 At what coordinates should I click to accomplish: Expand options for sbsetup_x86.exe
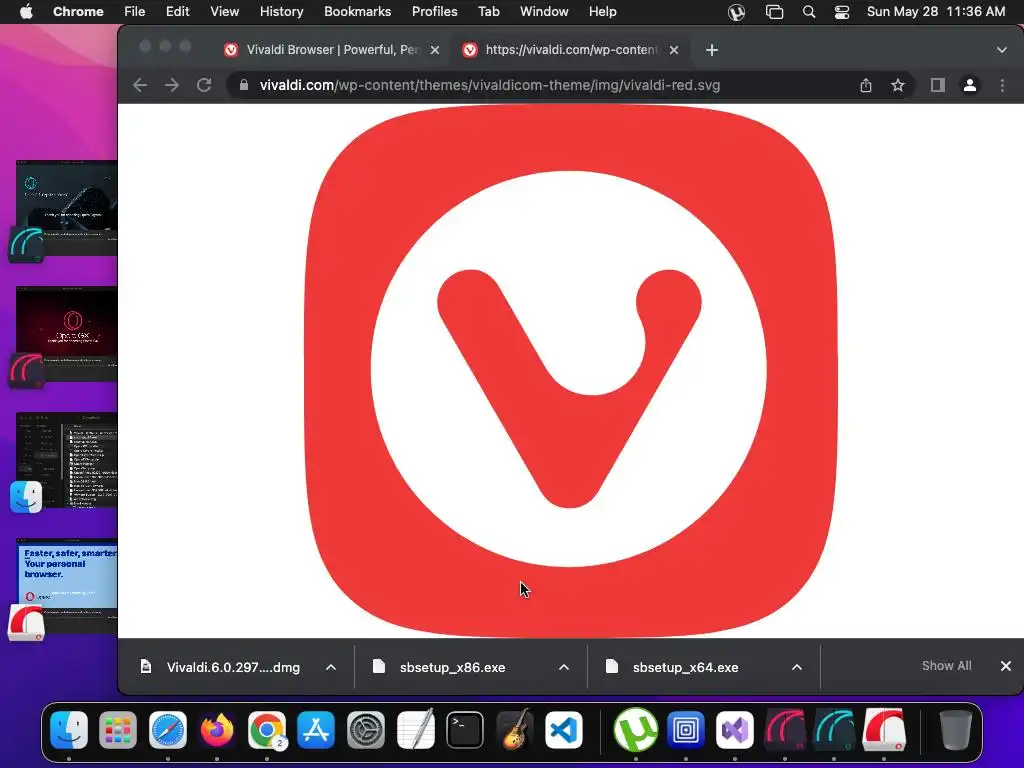564,667
